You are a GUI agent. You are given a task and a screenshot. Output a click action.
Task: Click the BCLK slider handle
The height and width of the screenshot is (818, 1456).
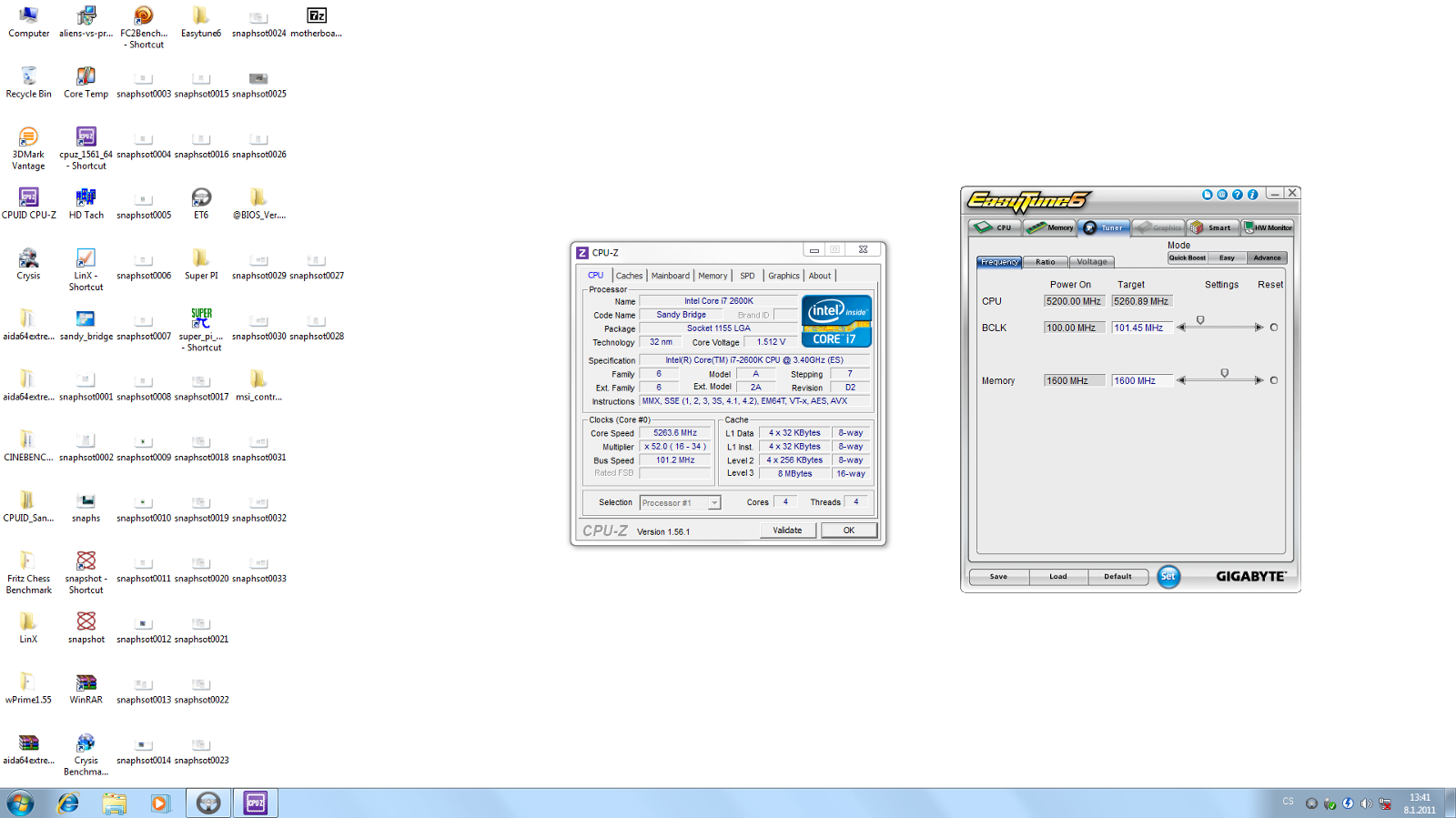click(1200, 320)
